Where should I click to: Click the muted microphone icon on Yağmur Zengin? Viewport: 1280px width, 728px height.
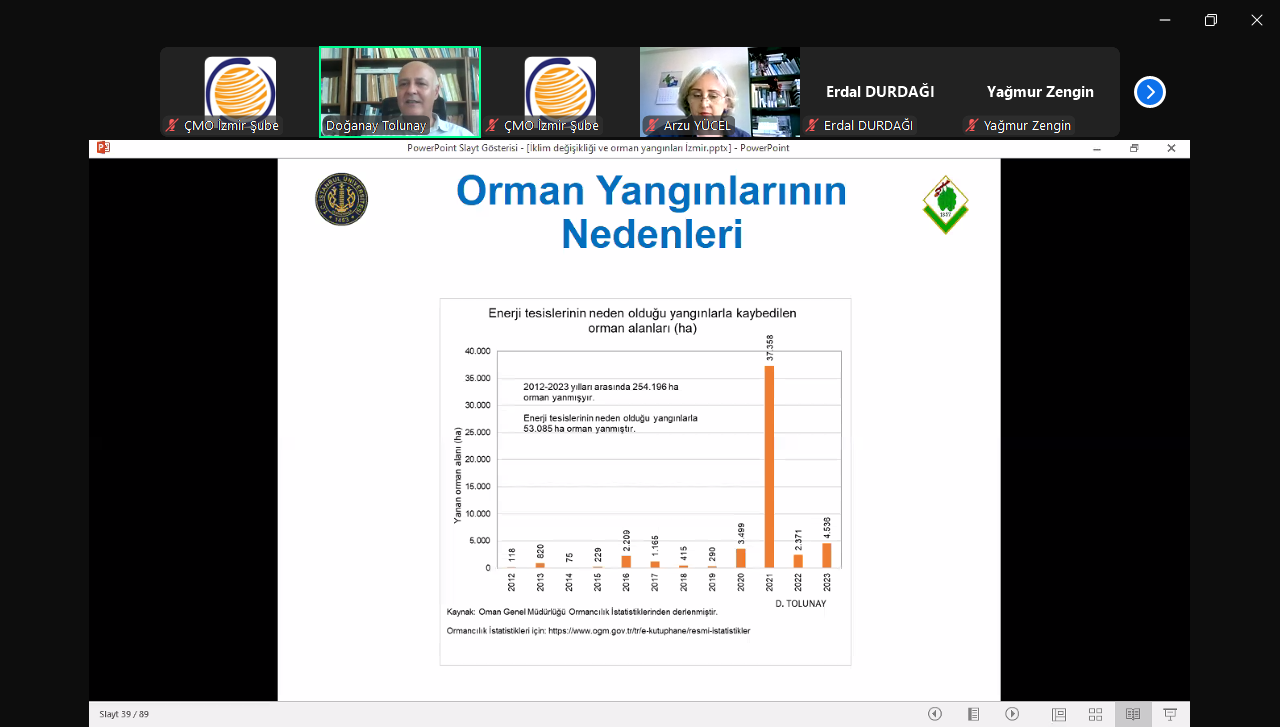972,126
